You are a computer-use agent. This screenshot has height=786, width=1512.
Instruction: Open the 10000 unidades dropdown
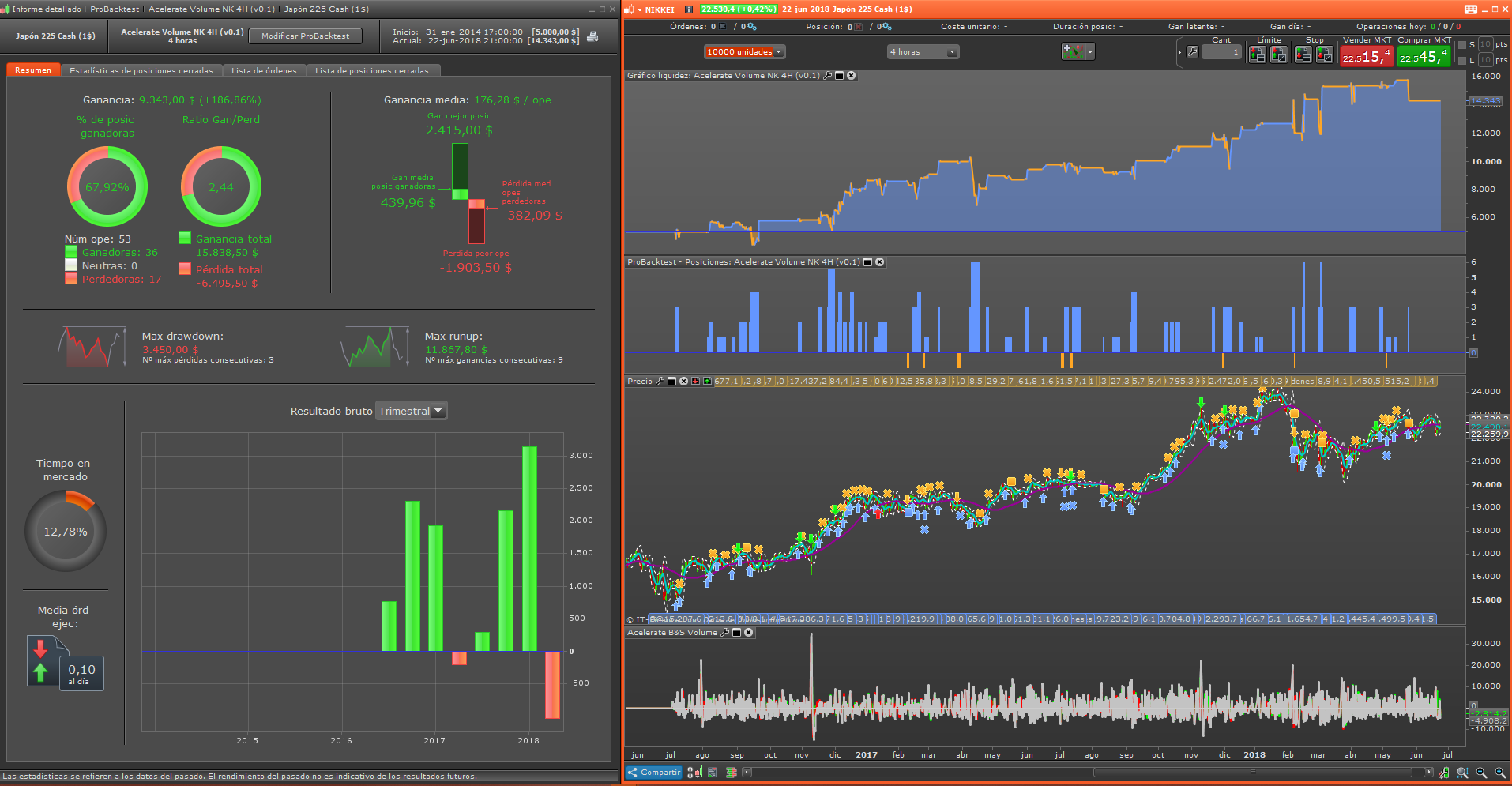point(744,52)
